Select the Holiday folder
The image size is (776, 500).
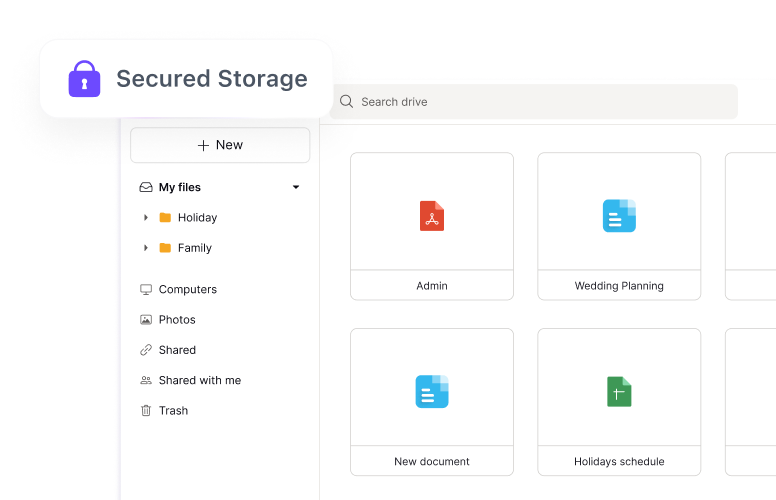196,218
